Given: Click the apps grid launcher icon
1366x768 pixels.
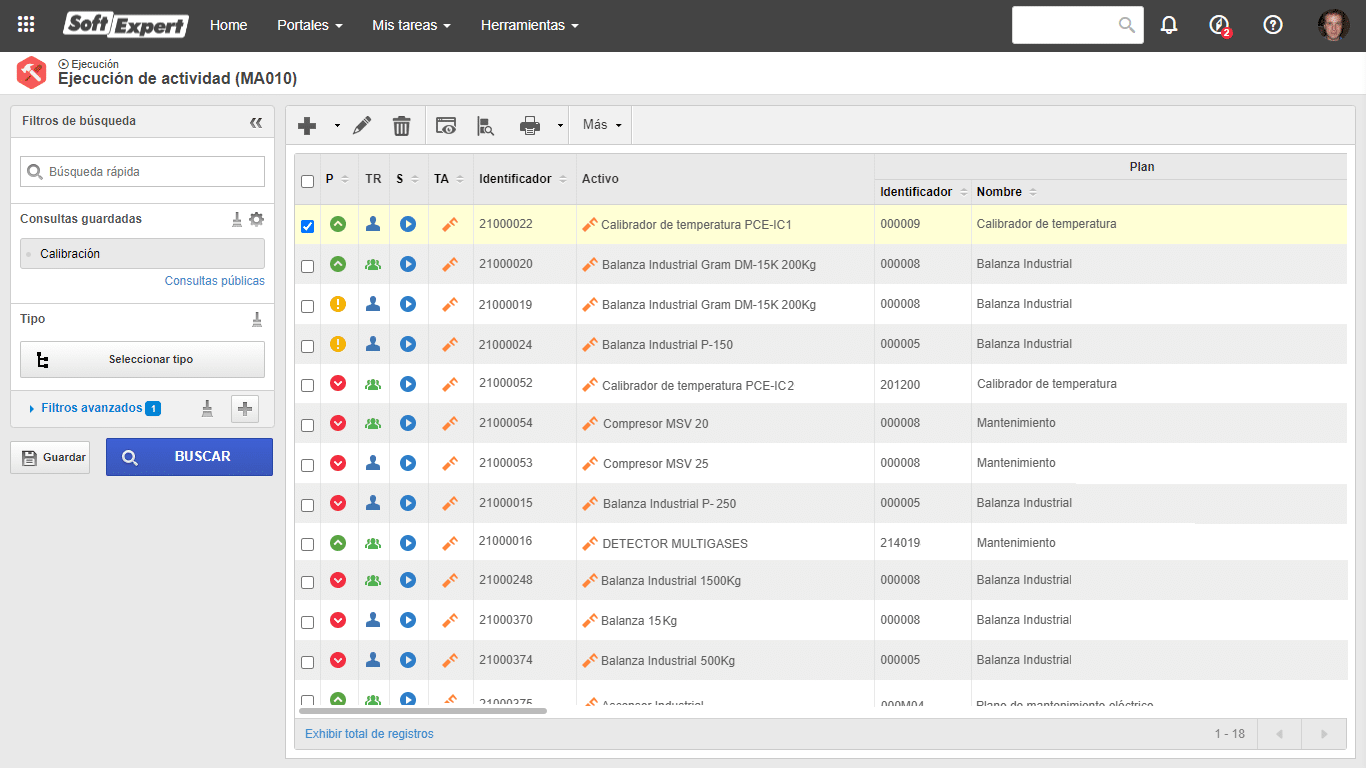Looking at the screenshot, I should point(26,25).
